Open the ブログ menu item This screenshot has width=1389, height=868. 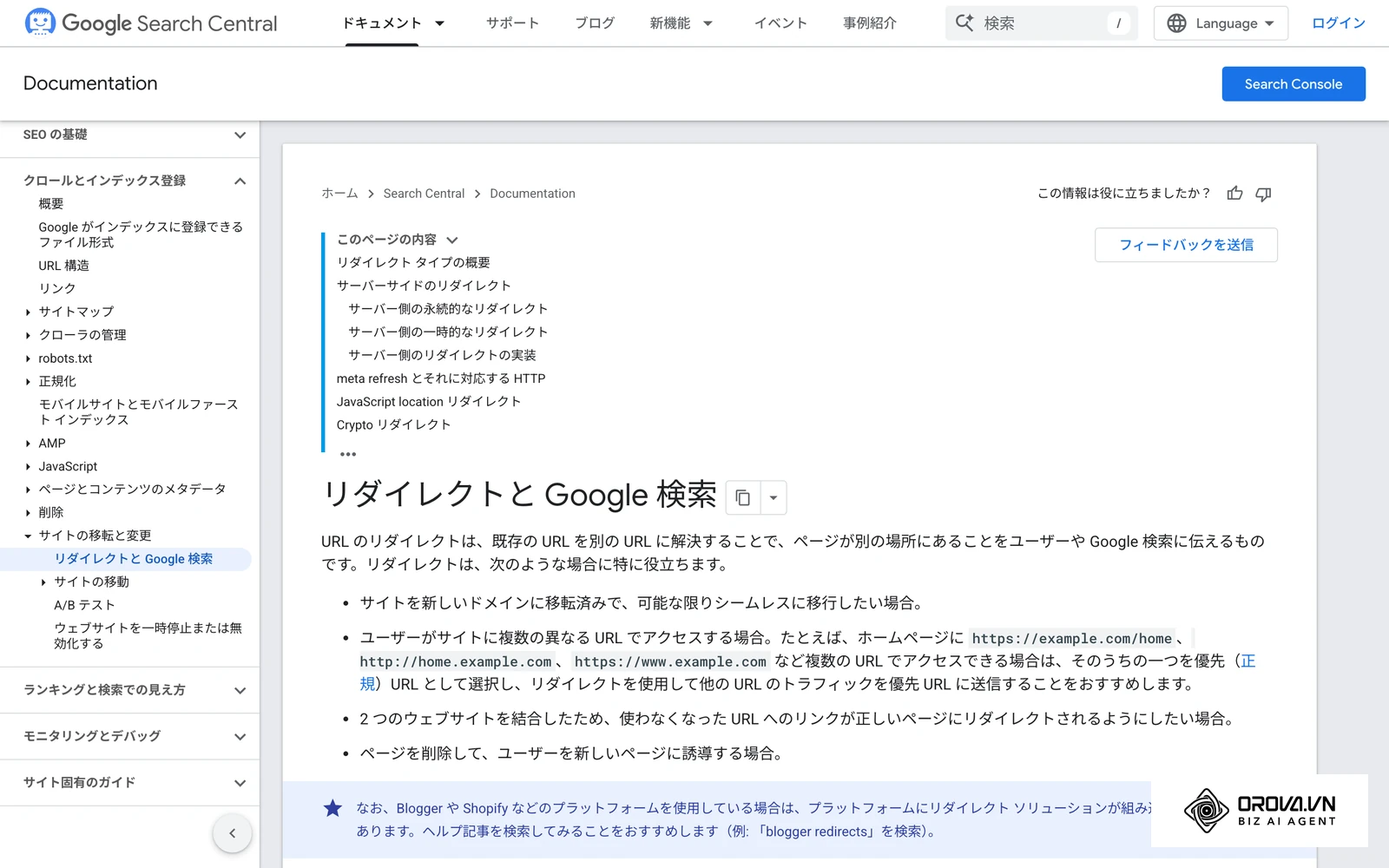pyautogui.click(x=595, y=23)
